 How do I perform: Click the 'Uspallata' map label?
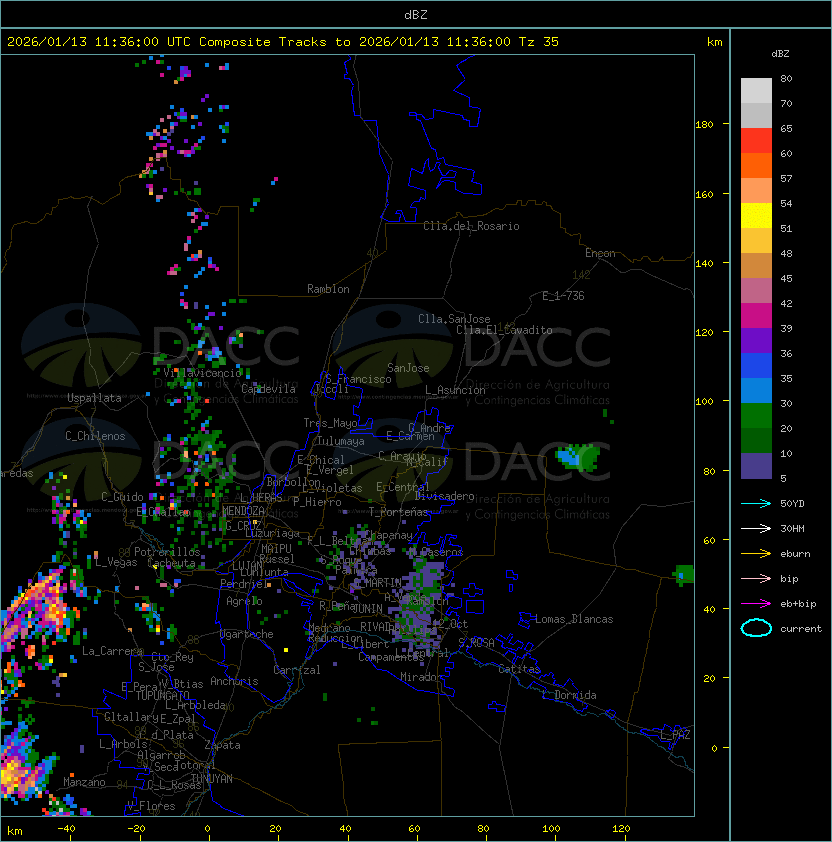click(x=94, y=398)
